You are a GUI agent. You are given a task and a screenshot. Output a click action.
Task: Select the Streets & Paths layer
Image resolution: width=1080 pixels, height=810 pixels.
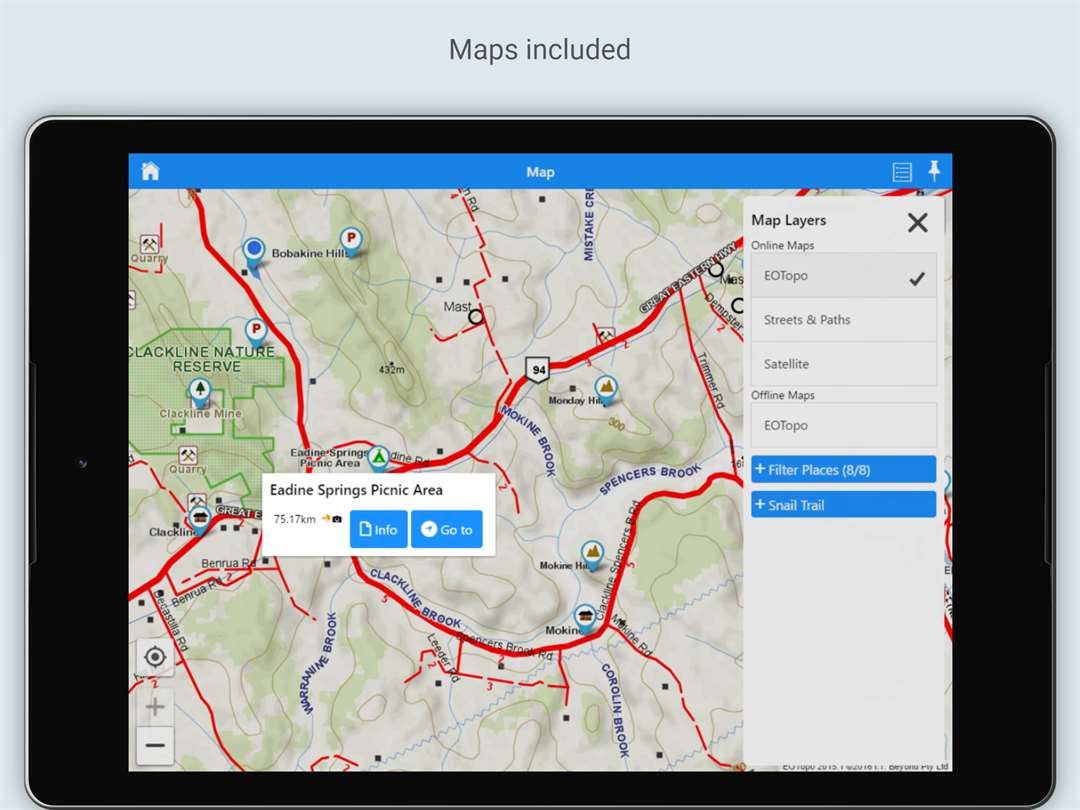point(844,320)
